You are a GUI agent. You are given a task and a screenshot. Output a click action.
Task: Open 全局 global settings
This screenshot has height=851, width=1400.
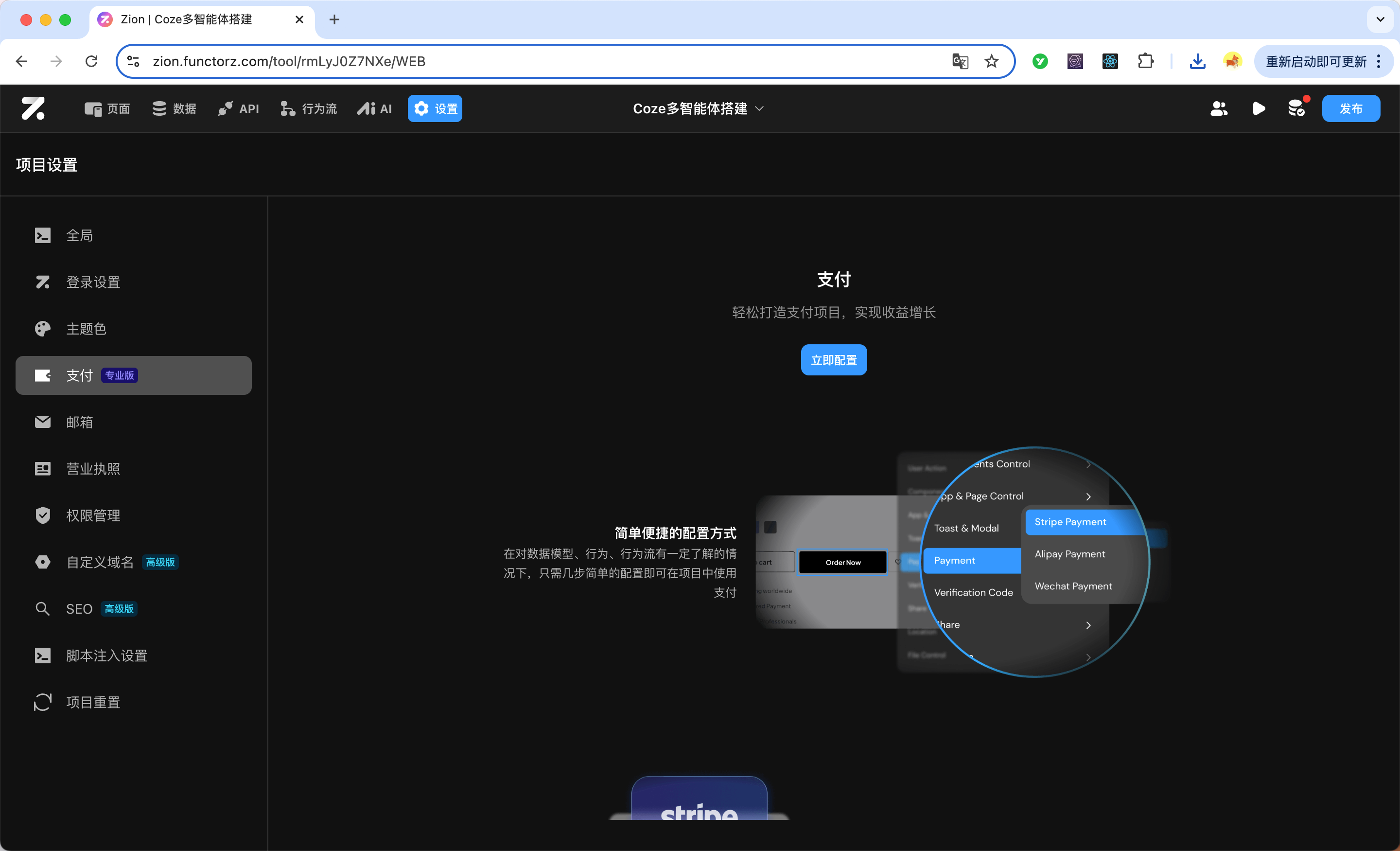pyautogui.click(x=134, y=235)
